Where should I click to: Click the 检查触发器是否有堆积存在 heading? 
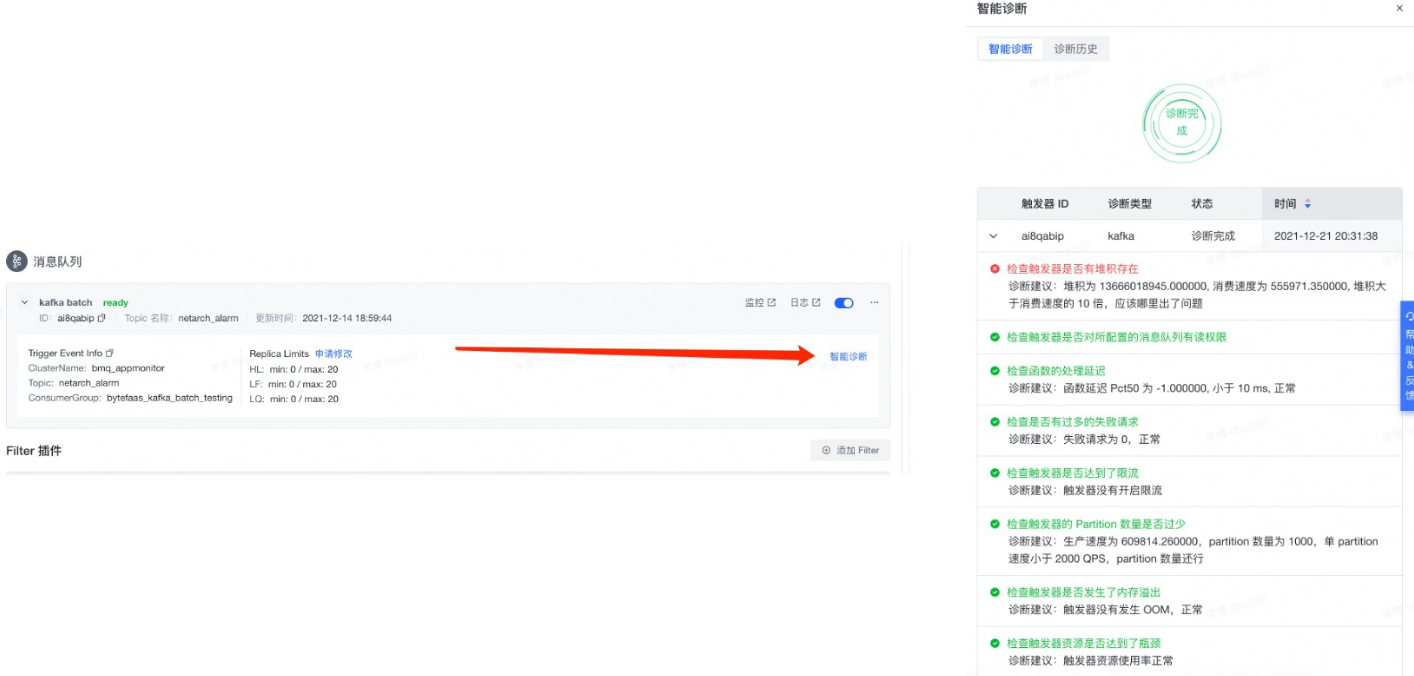1072,269
